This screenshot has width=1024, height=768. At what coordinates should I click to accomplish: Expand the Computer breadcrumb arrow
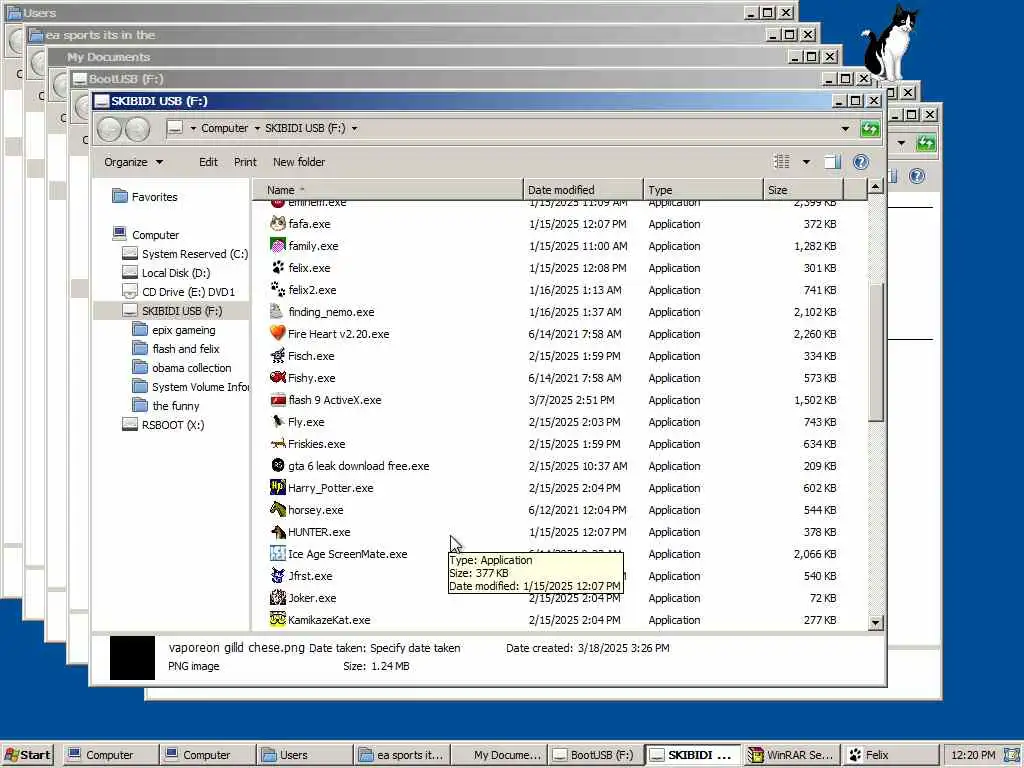point(257,129)
